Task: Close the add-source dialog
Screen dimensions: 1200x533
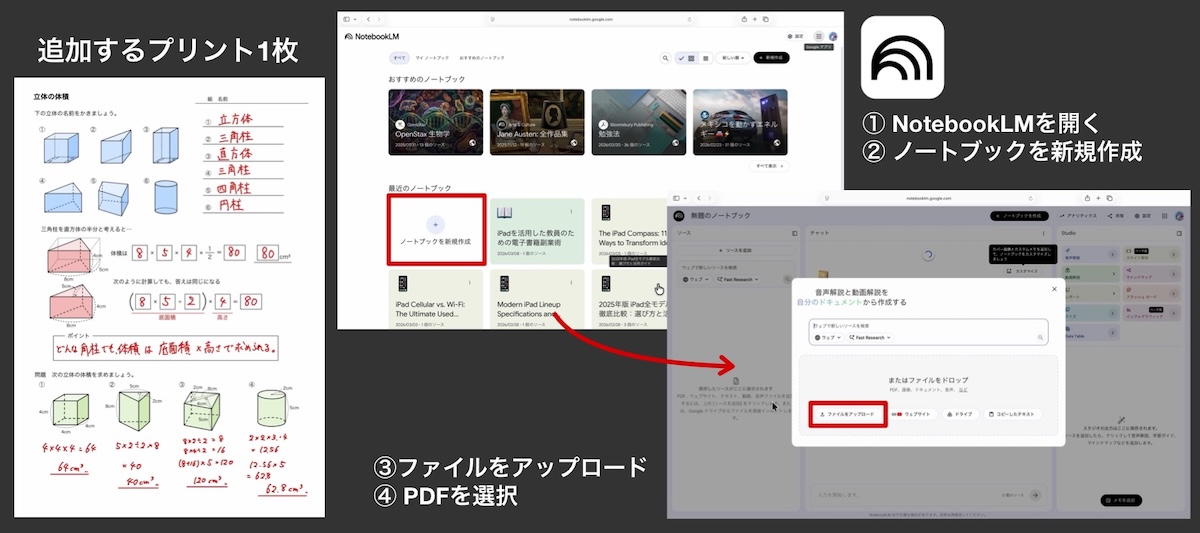Action: click(x=1054, y=289)
